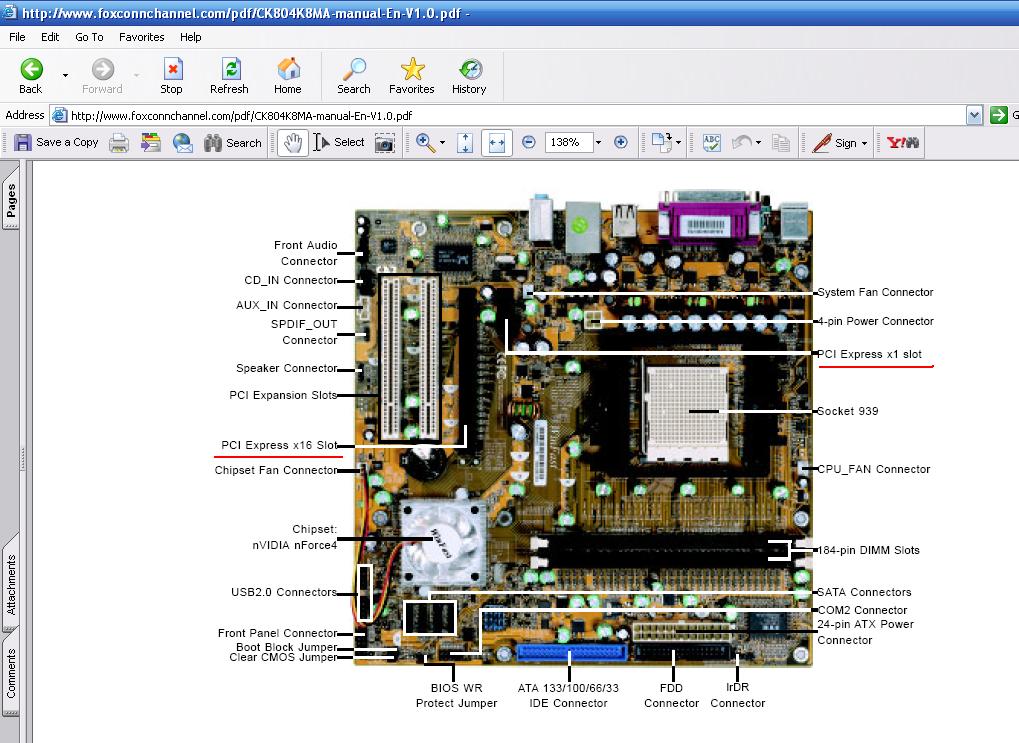Viewport: 1019px width, 743px height.
Task: Open the Go To menu
Action: point(89,37)
